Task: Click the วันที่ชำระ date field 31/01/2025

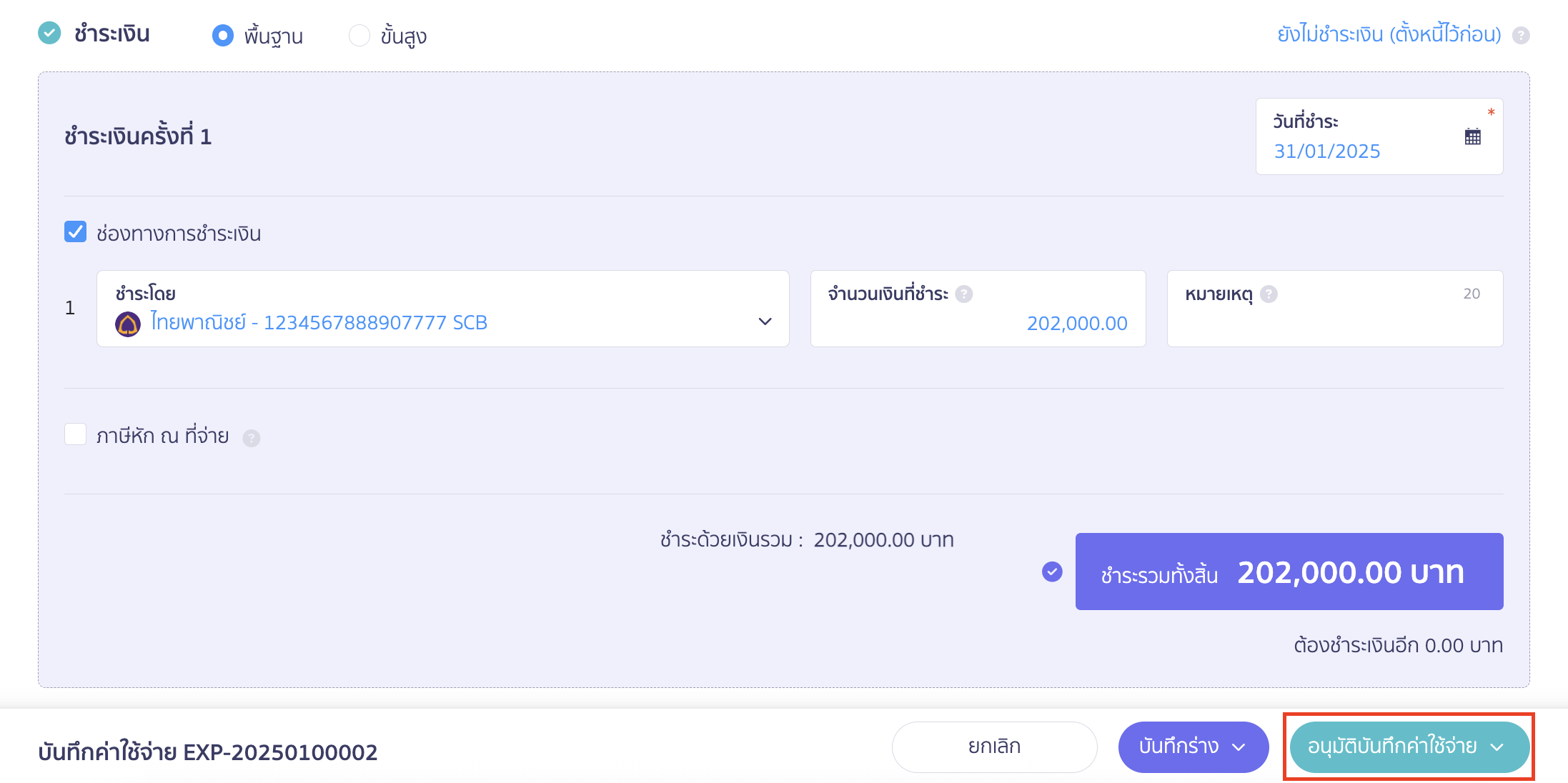Action: click(1379, 136)
